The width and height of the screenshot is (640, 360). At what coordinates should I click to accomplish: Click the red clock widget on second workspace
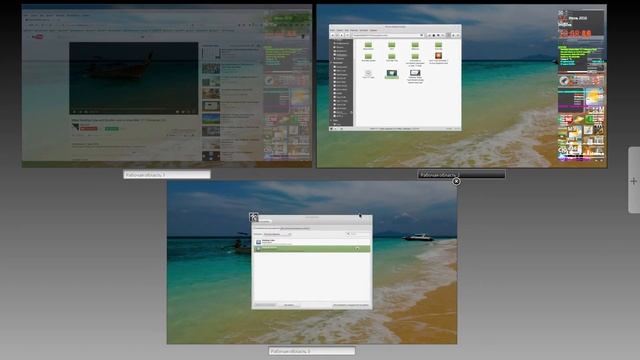[575, 33]
